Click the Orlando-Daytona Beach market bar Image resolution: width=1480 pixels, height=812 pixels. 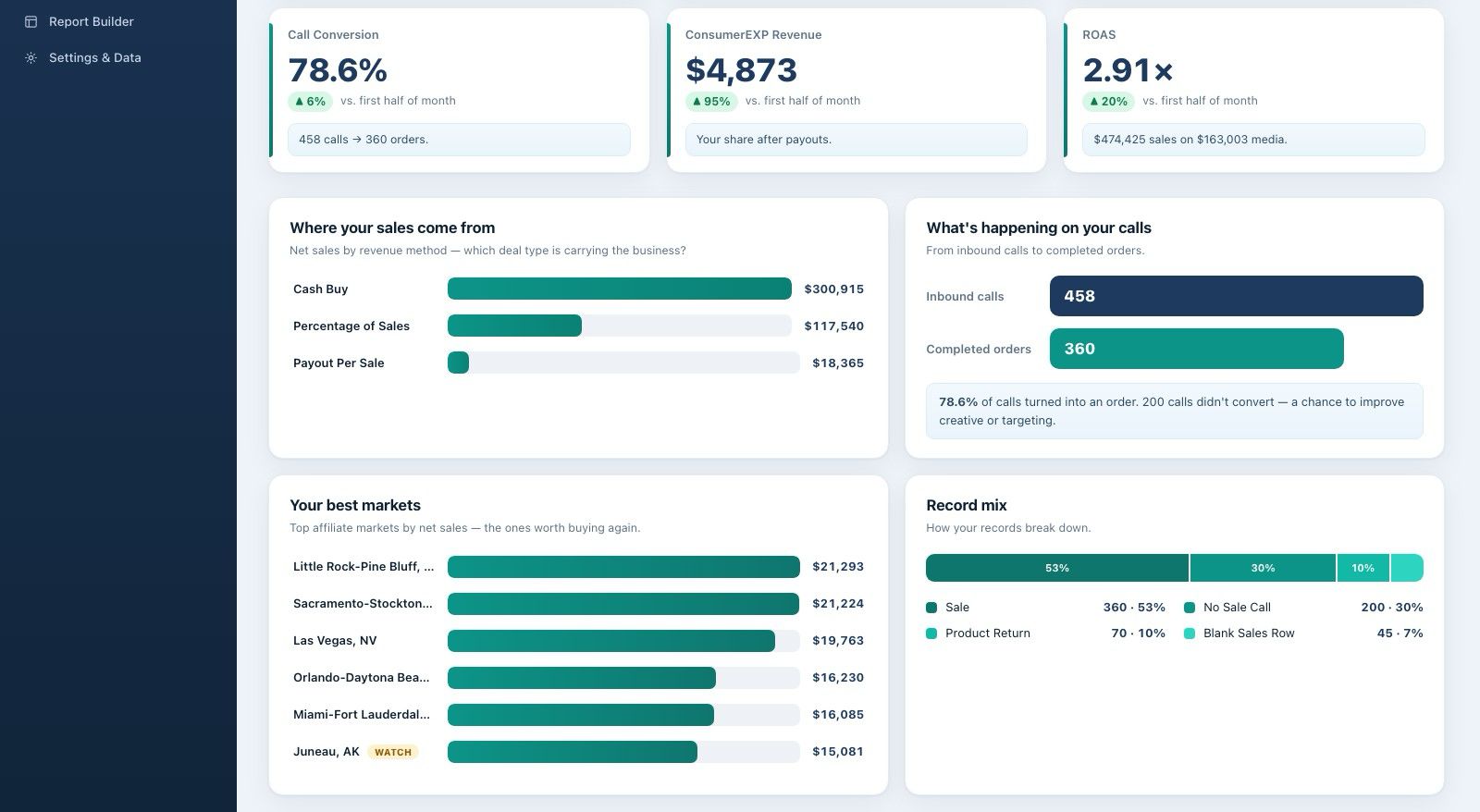pyautogui.click(x=582, y=678)
